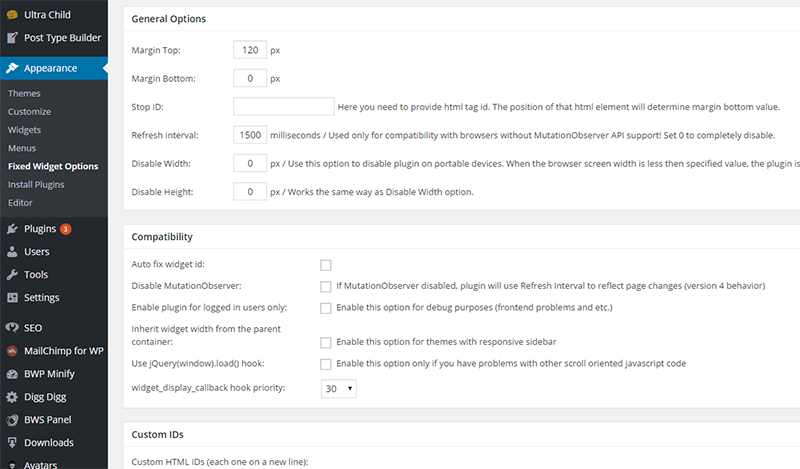Open the SEO menu label

coord(33,328)
